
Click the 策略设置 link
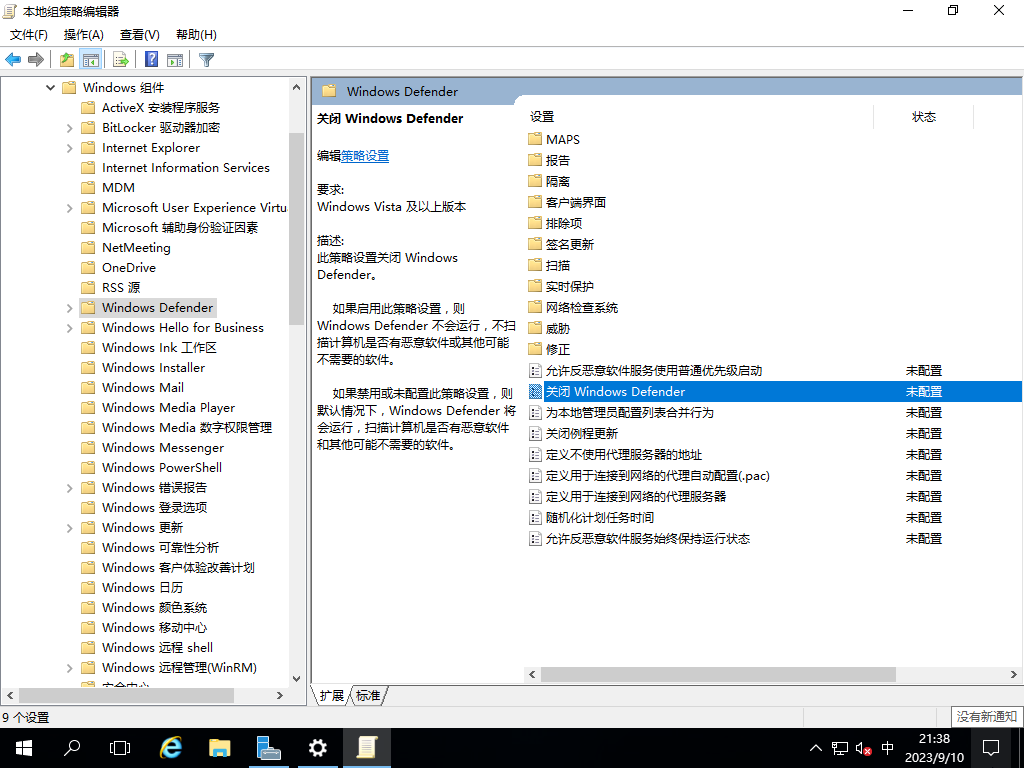(x=365, y=155)
